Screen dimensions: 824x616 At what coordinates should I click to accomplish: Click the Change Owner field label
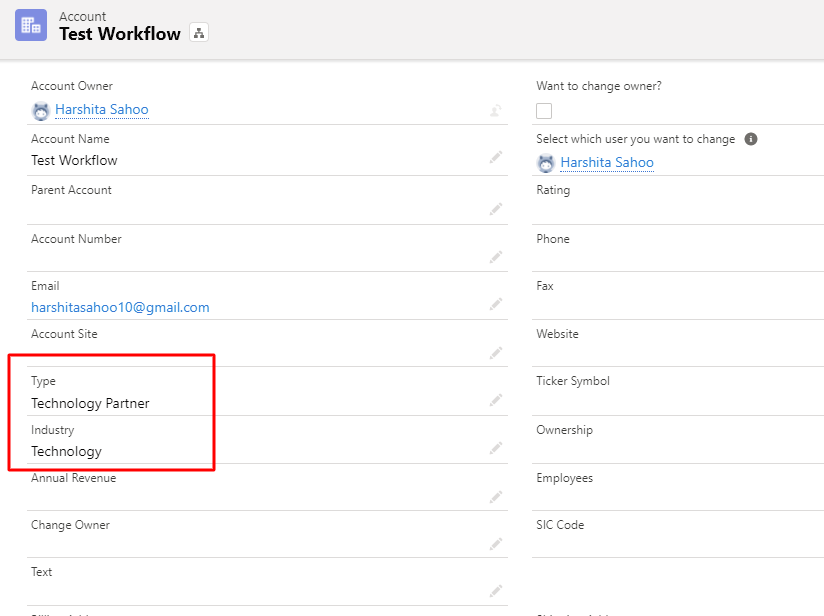coord(70,525)
